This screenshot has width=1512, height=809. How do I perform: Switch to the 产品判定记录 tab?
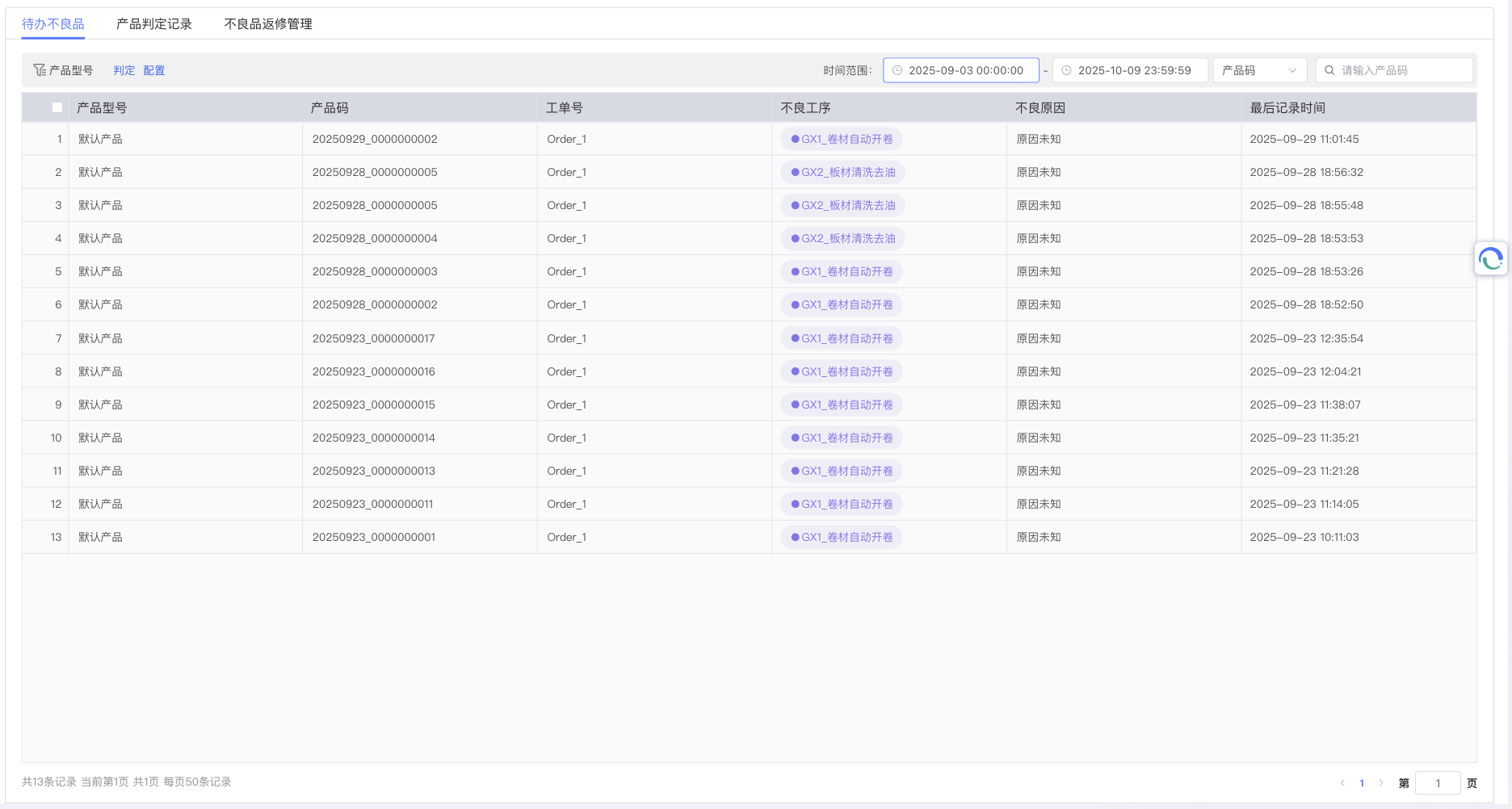coord(154,24)
